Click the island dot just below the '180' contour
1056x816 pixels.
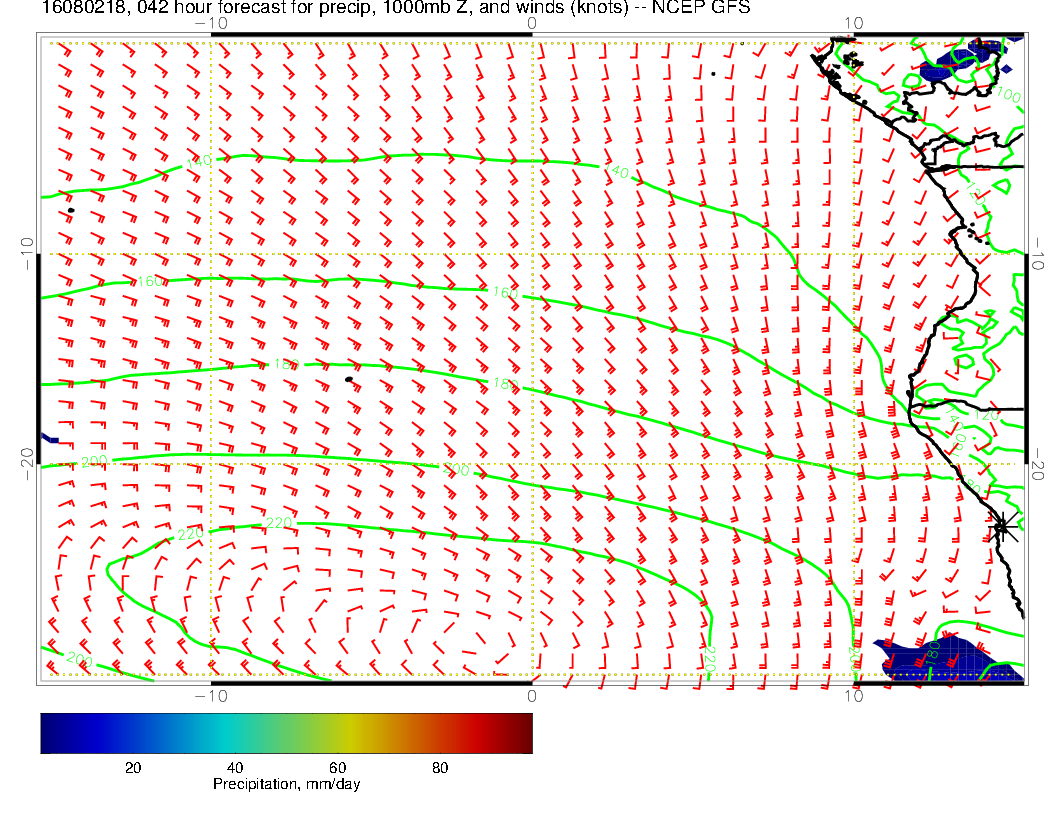[349, 380]
